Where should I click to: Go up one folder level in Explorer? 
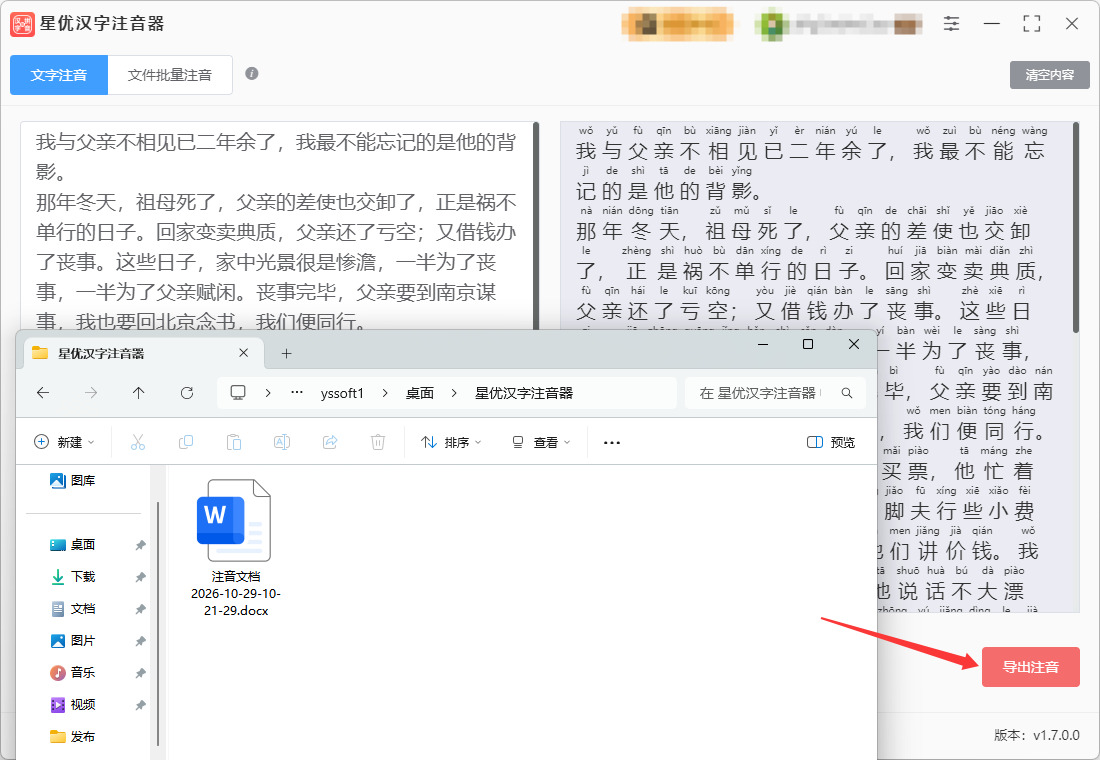139,393
